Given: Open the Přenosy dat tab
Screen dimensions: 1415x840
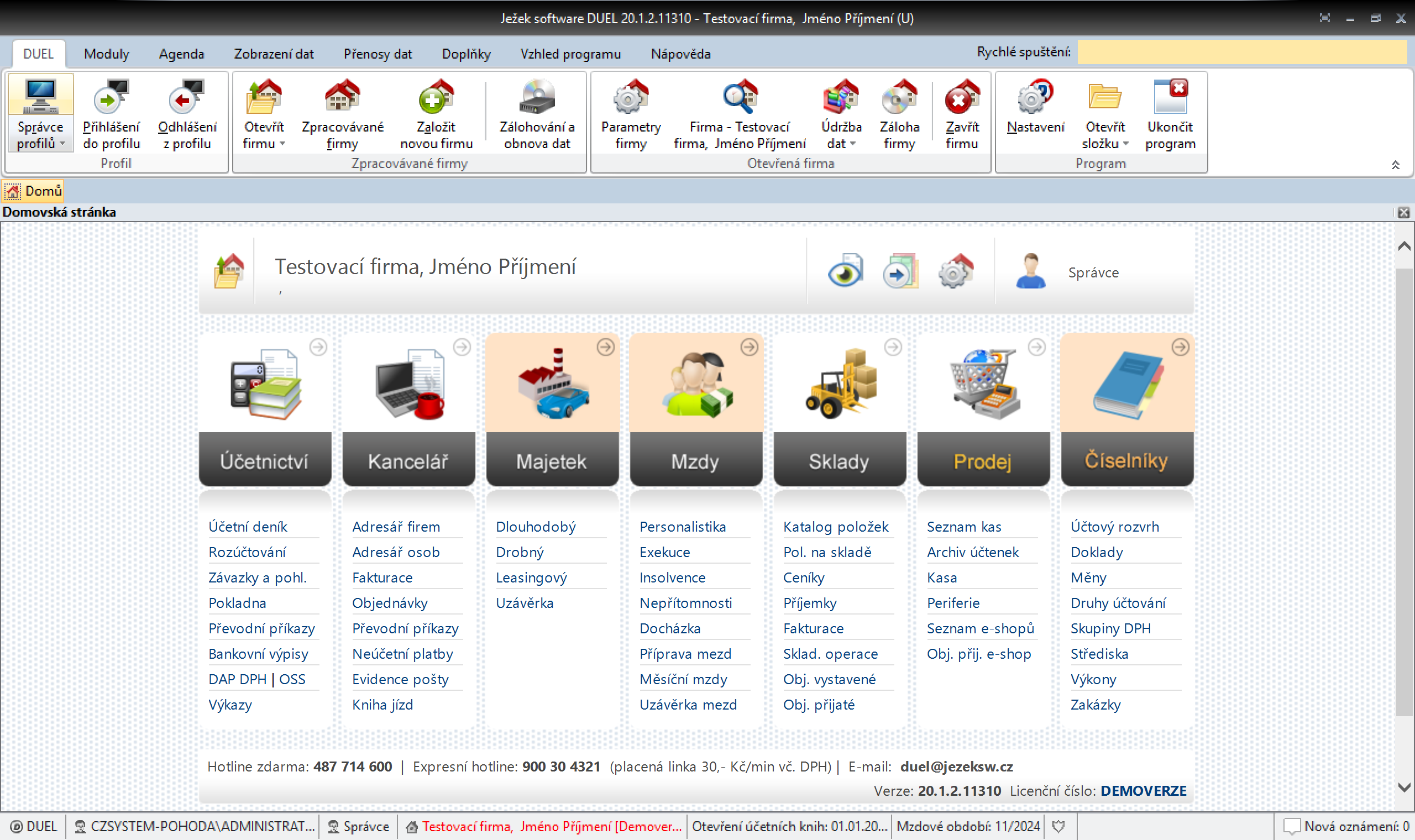Looking at the screenshot, I should pyautogui.click(x=378, y=54).
